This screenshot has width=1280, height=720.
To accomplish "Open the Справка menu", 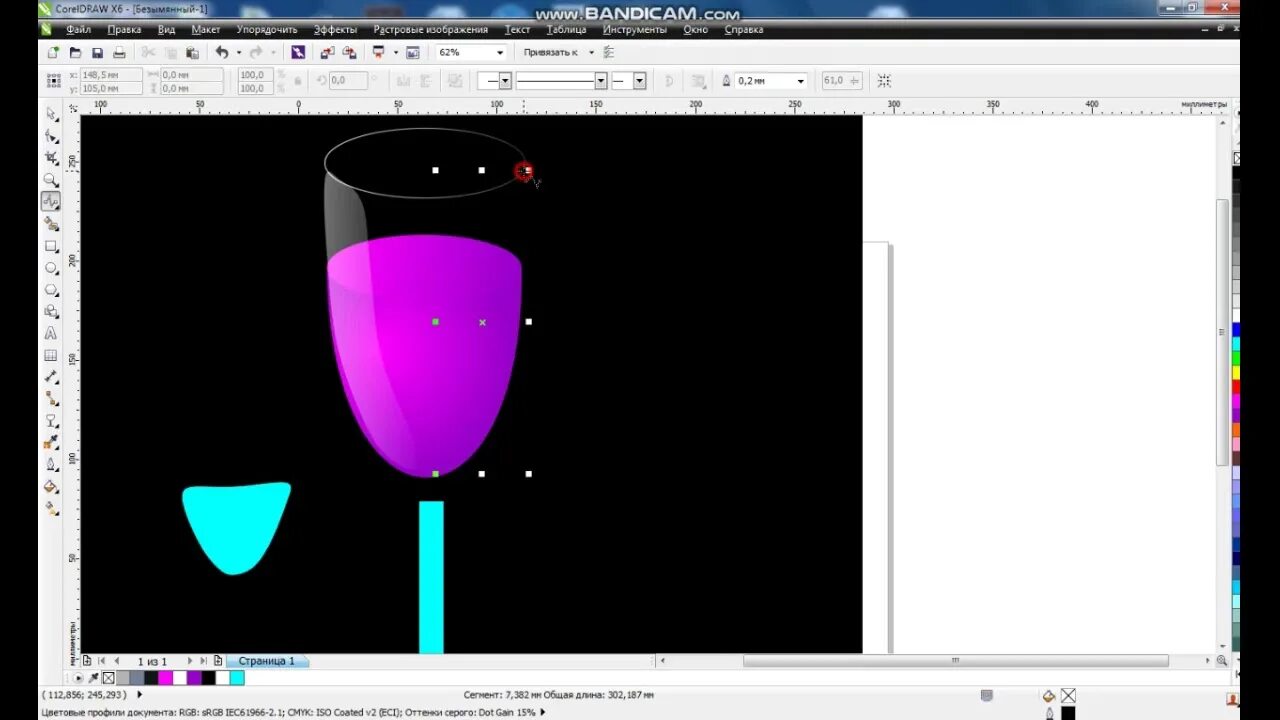I will 743,29.
